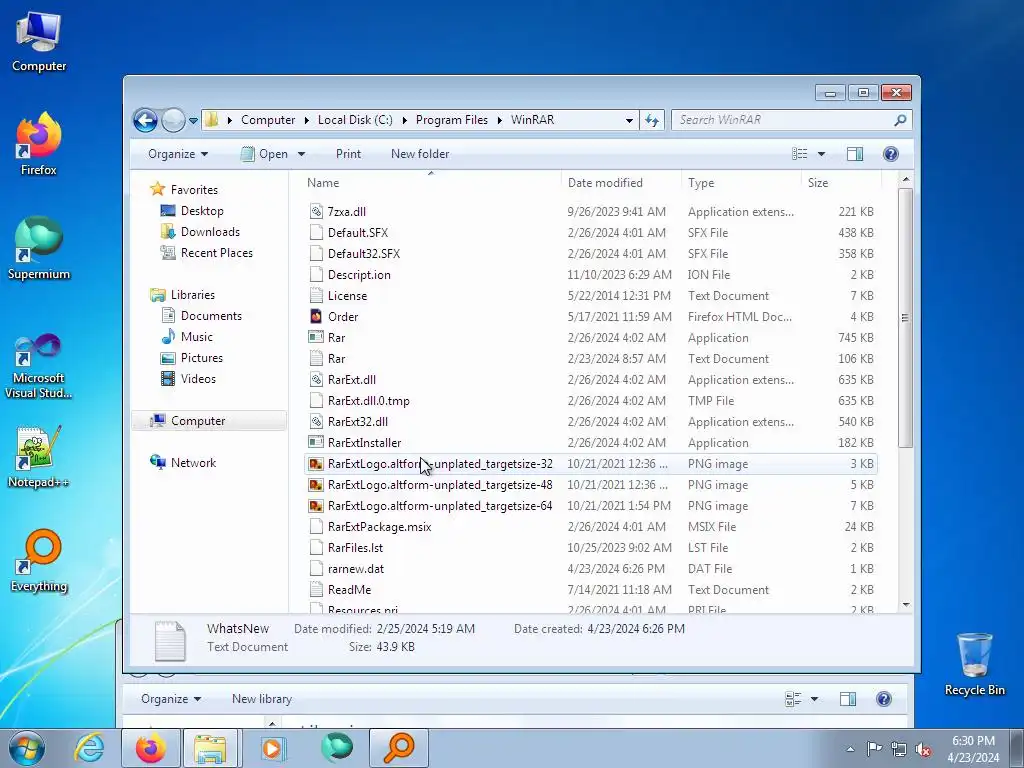1024x768 pixels.
Task: Open Action Center flag tray icon
Action: [874, 749]
